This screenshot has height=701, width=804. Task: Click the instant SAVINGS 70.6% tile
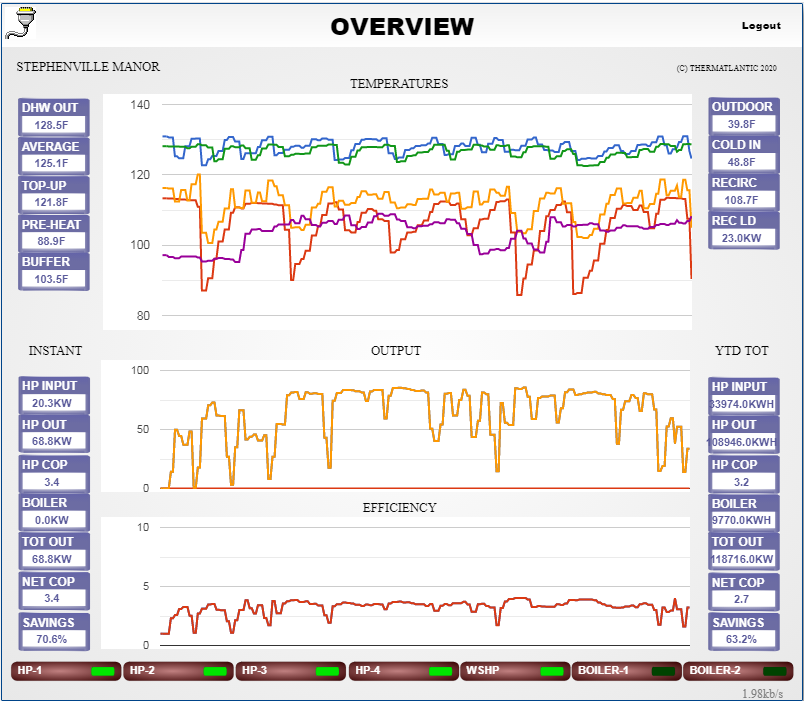pyautogui.click(x=54, y=631)
